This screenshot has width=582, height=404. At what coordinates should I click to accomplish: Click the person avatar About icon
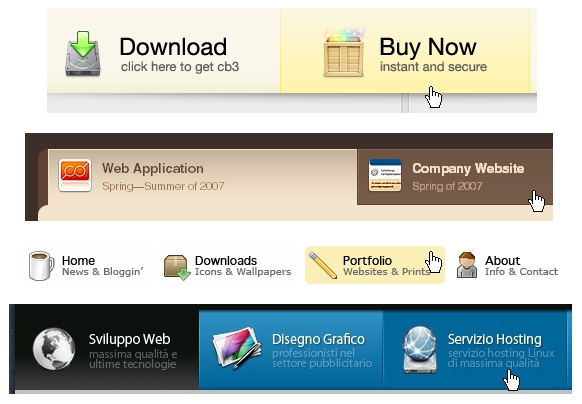coord(467,265)
